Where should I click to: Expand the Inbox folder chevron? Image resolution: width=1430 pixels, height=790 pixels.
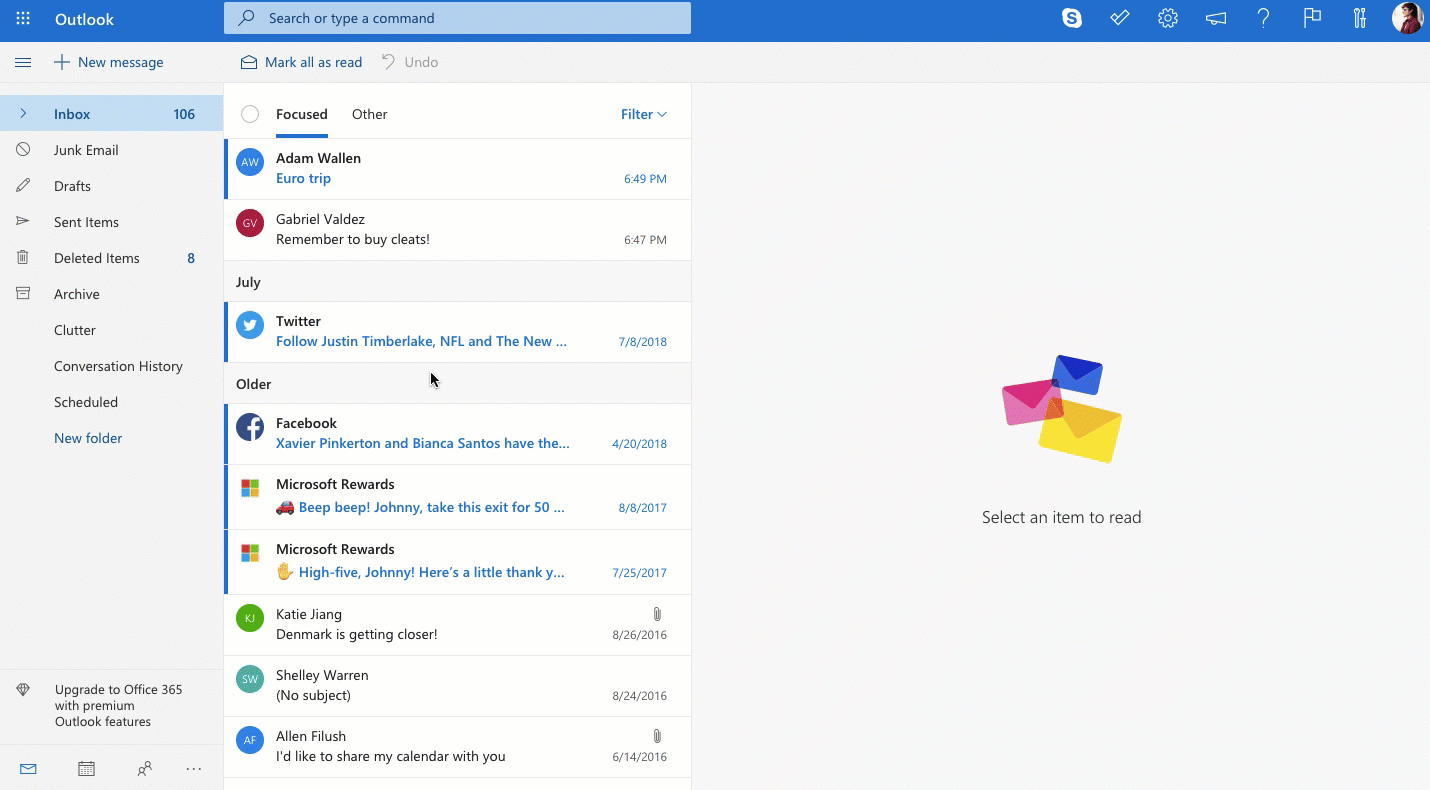pyautogui.click(x=23, y=114)
